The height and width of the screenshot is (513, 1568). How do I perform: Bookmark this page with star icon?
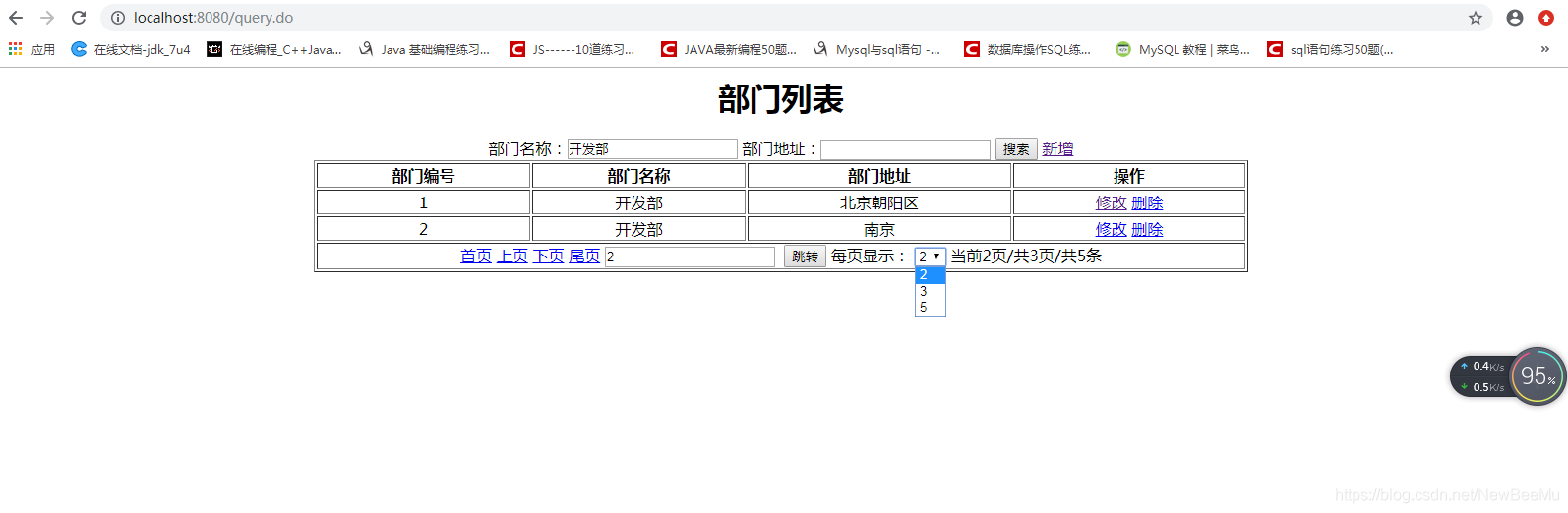point(1476,18)
